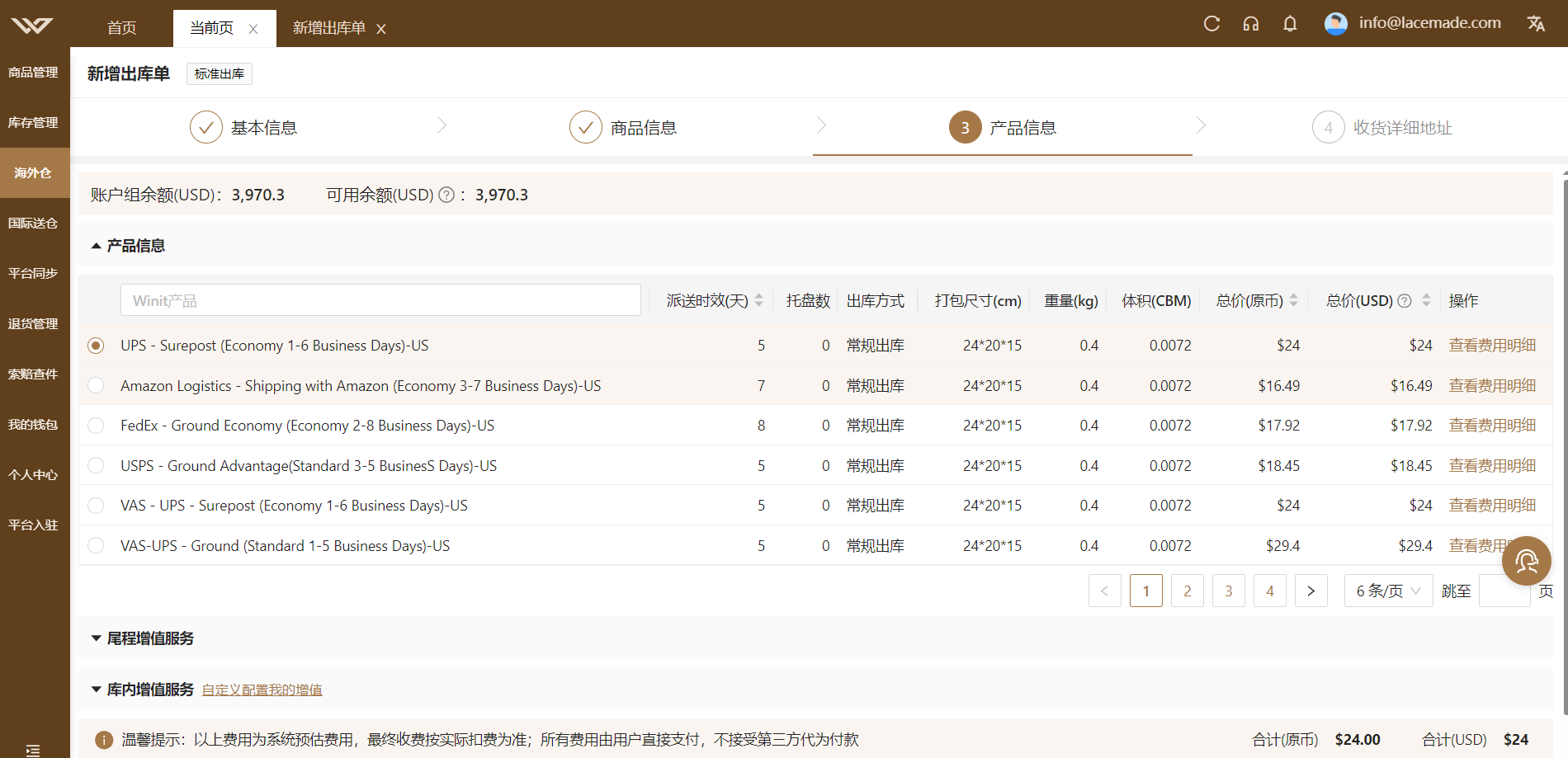Switch to the 新增出库单 tab
The height and width of the screenshot is (758, 1568).
[x=329, y=28]
